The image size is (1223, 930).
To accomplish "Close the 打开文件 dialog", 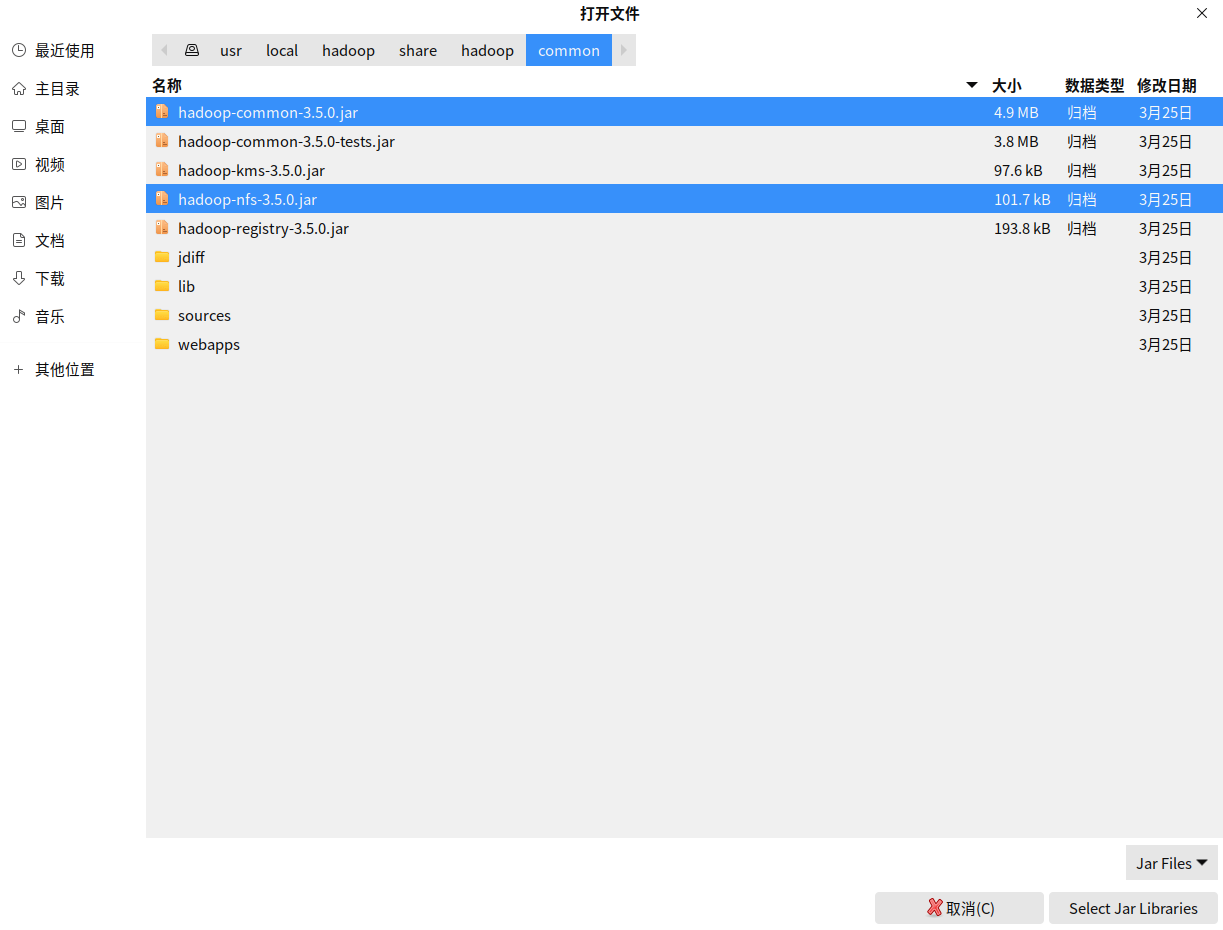I will 1202,13.
